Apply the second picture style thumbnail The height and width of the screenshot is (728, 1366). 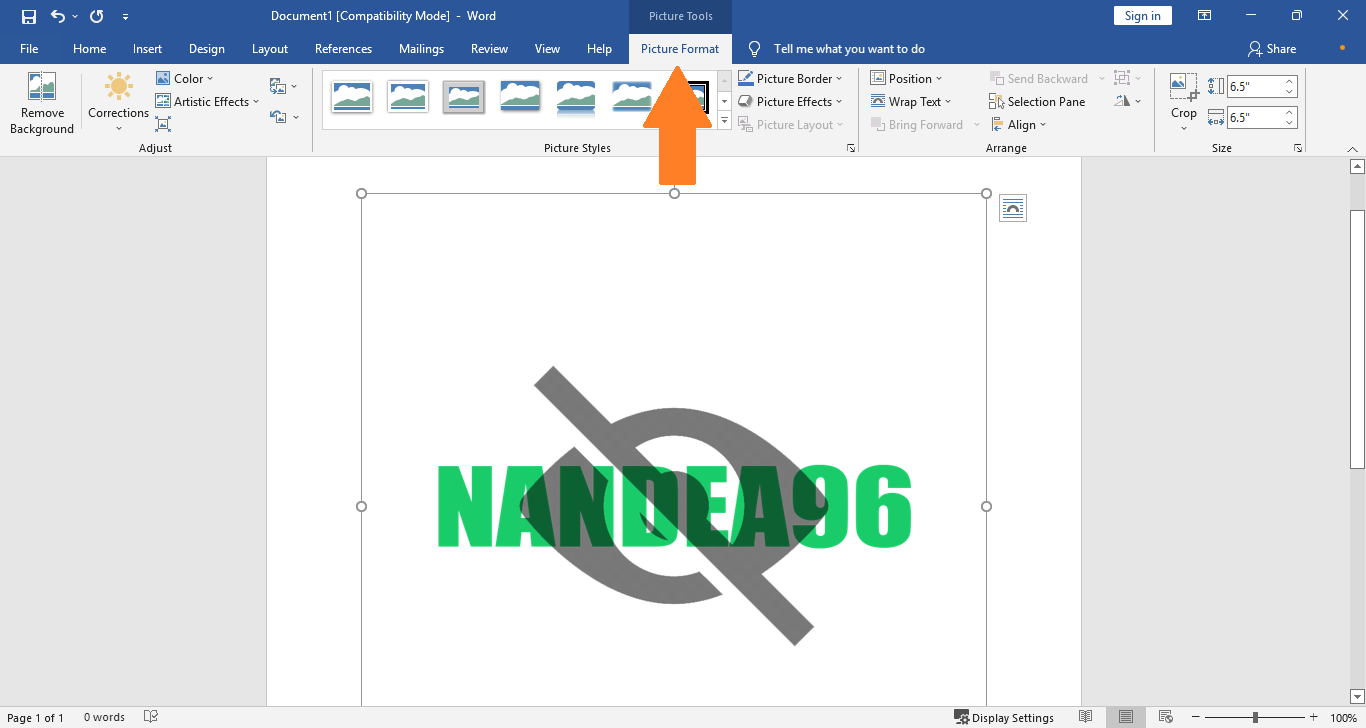(408, 97)
